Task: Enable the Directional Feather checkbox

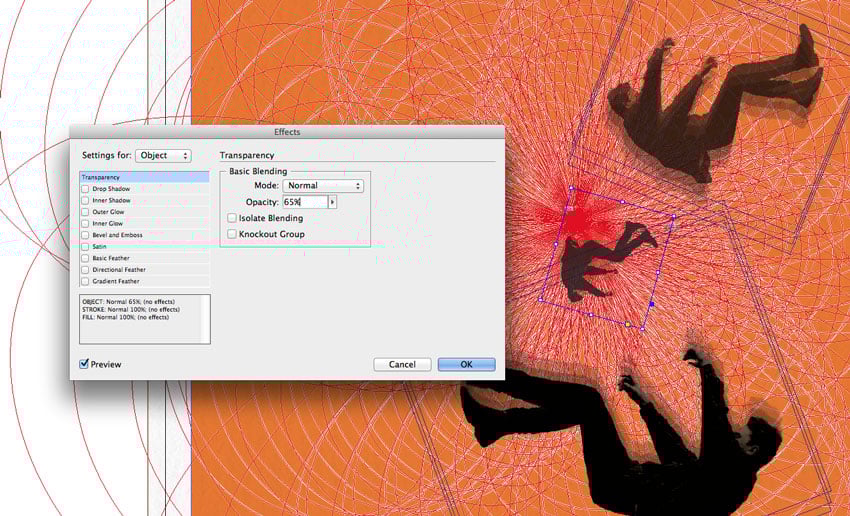Action: coord(85,270)
